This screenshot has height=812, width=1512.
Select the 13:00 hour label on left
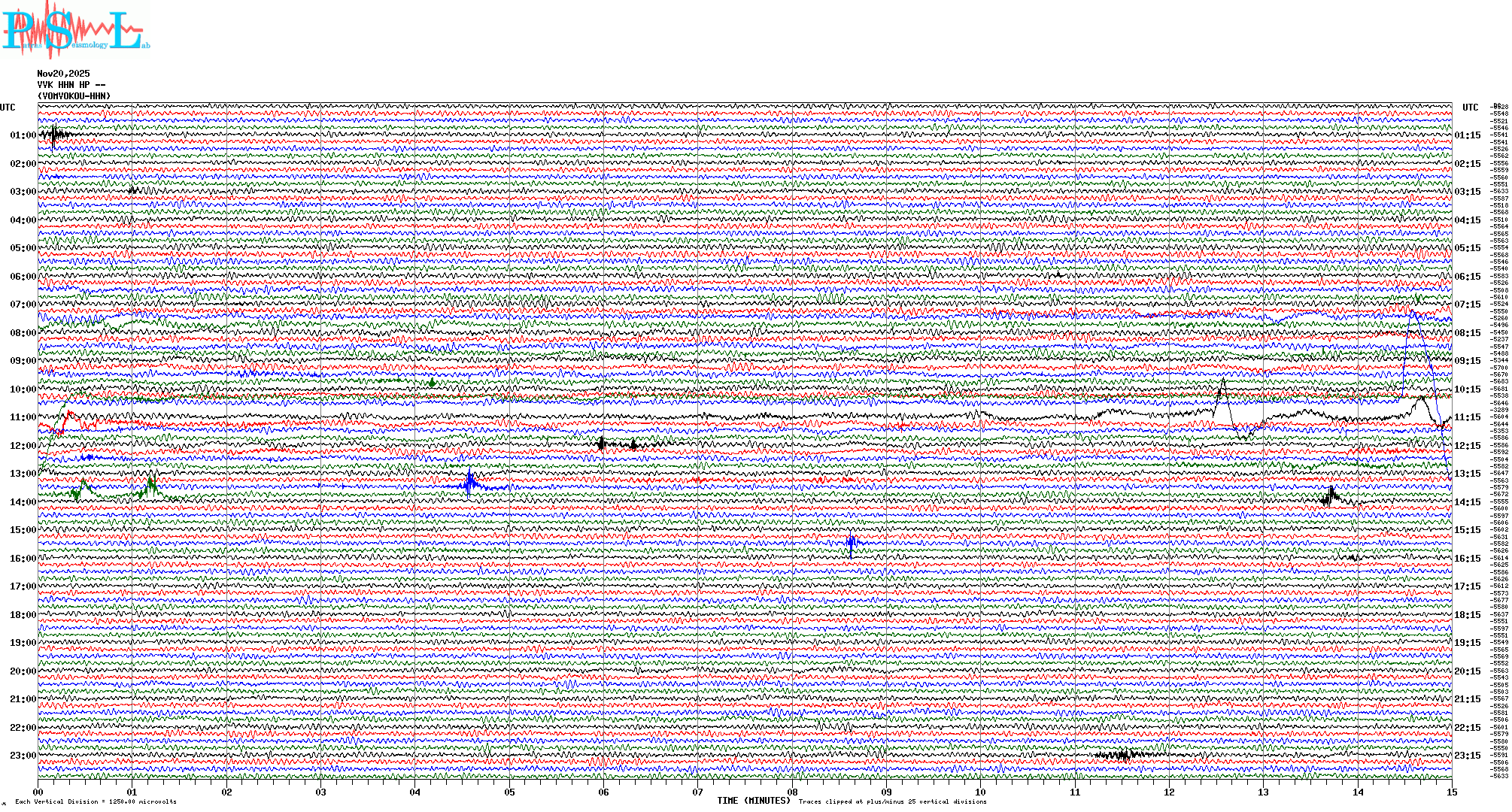23,474
